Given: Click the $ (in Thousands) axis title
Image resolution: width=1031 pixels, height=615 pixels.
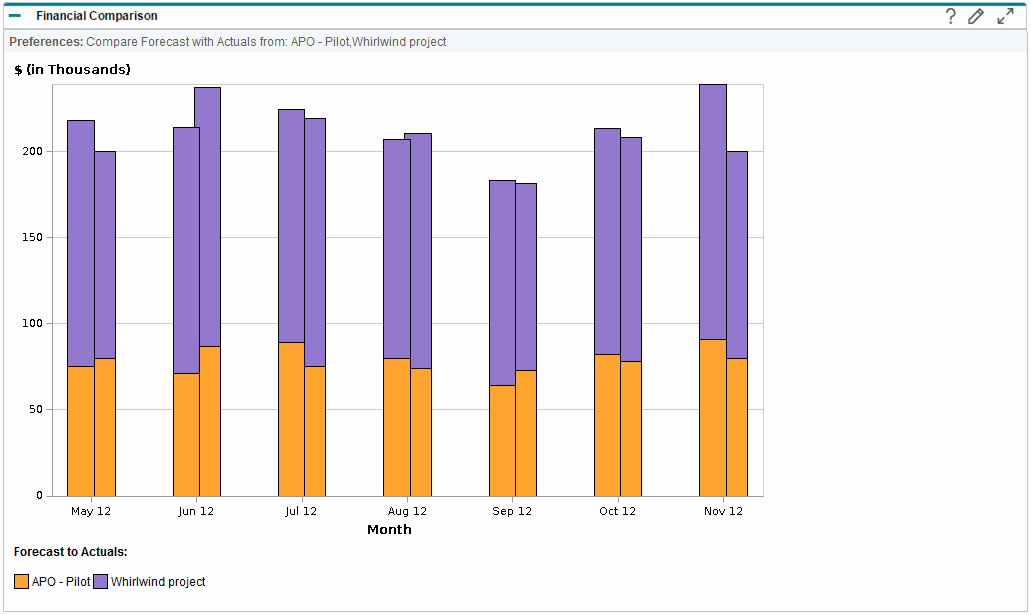Looking at the screenshot, I should click(x=72, y=69).
